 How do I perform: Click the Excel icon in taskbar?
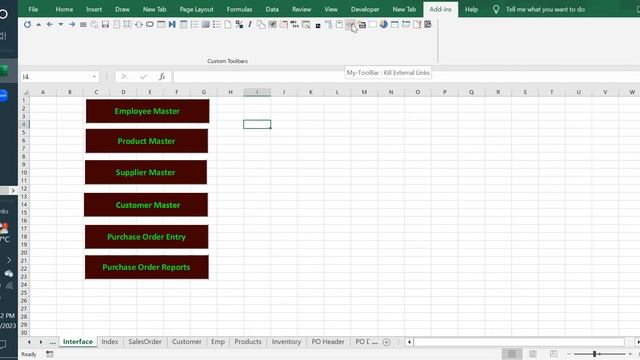click(x=5, y=71)
